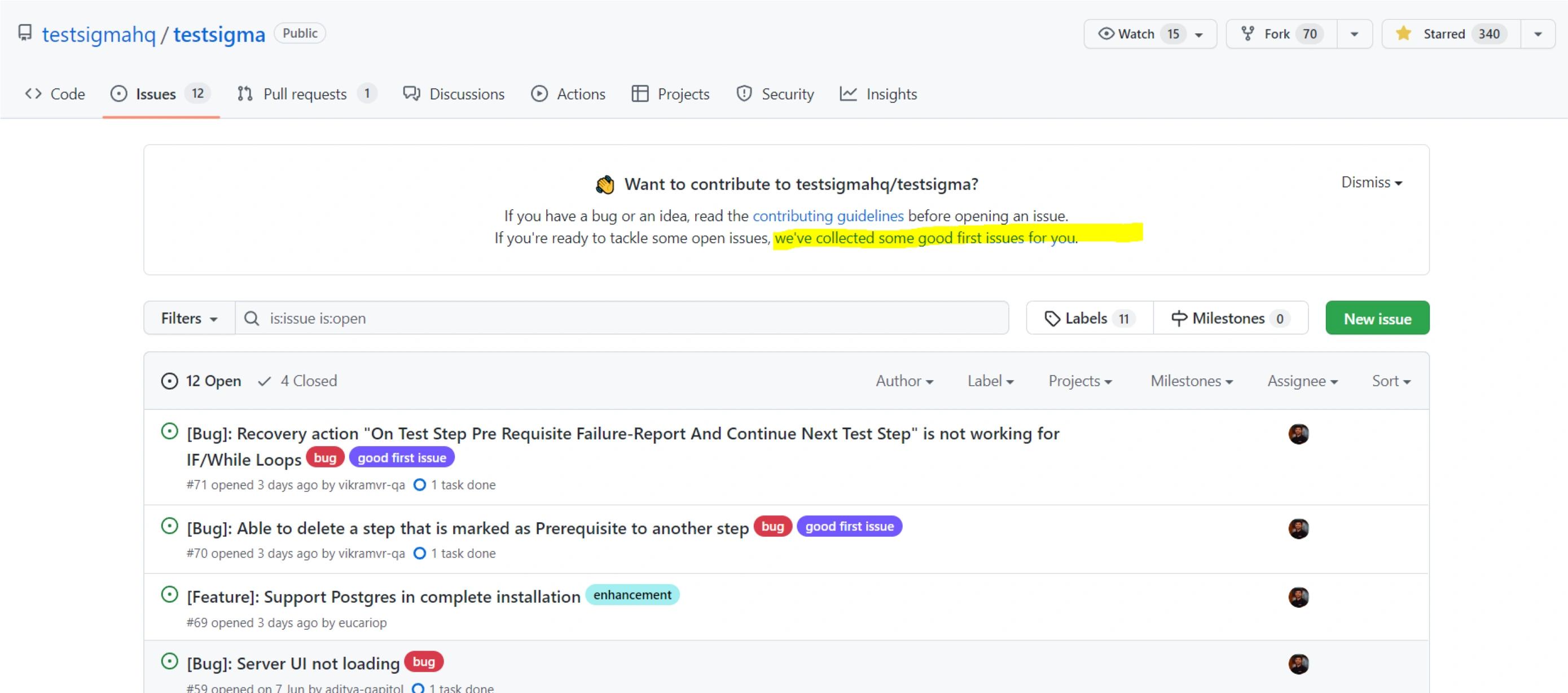Click the open-issue icon for issue #70
Image resolution: width=1568 pixels, height=693 pixels.
point(169,526)
